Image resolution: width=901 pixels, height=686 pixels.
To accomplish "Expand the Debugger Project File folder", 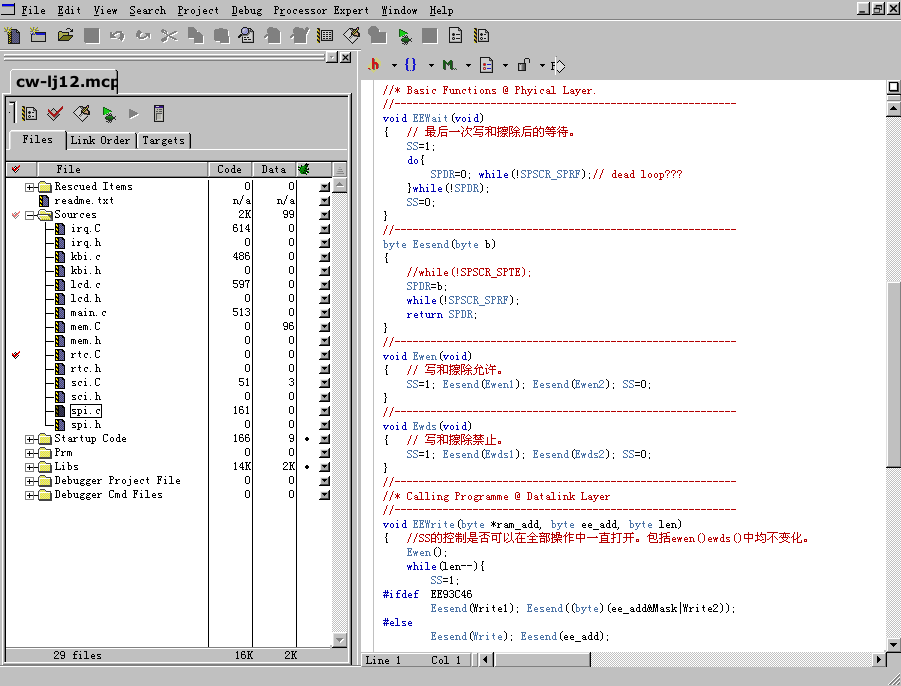I will pyautogui.click(x=30, y=481).
